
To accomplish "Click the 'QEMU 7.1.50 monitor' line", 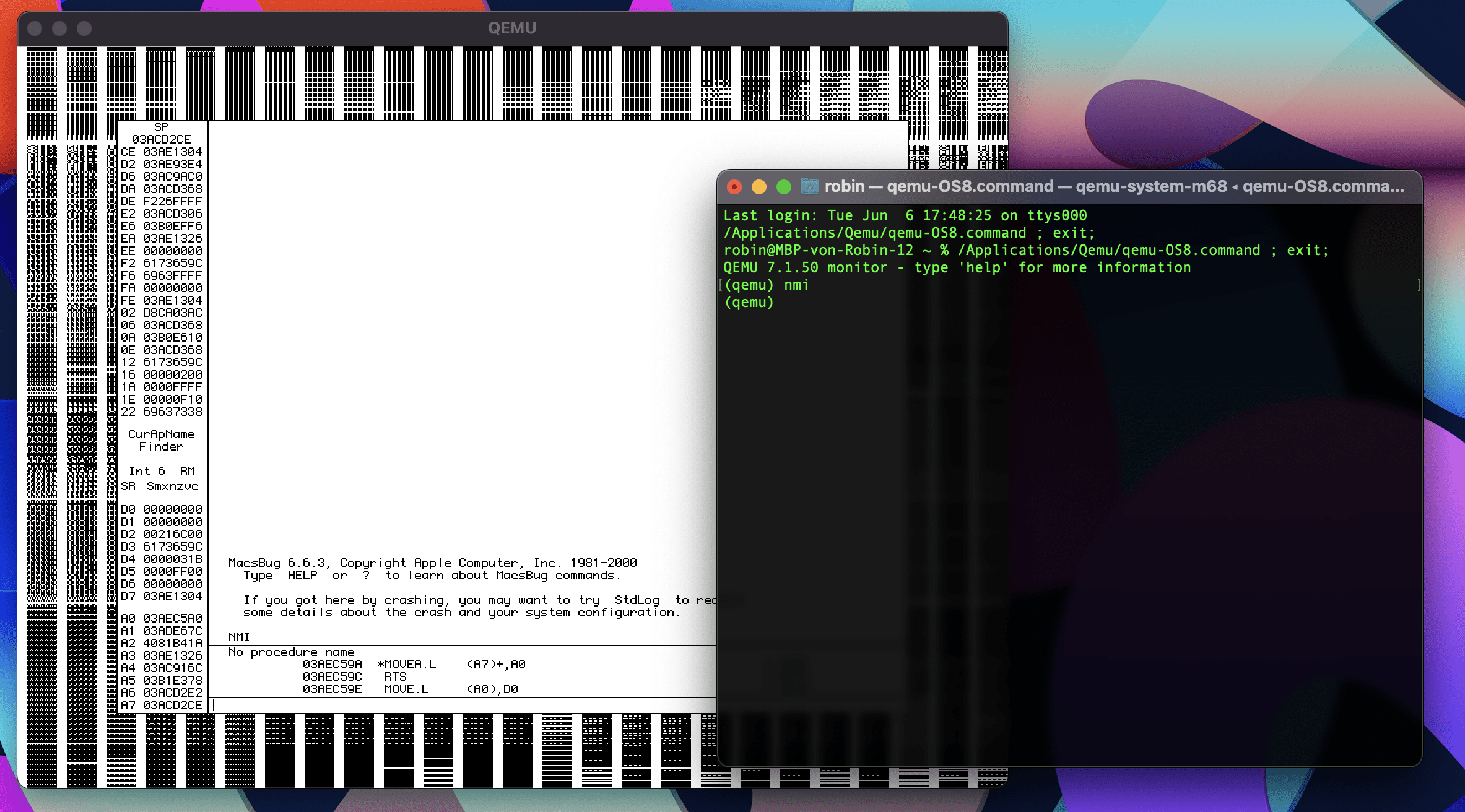I will click(957, 268).
